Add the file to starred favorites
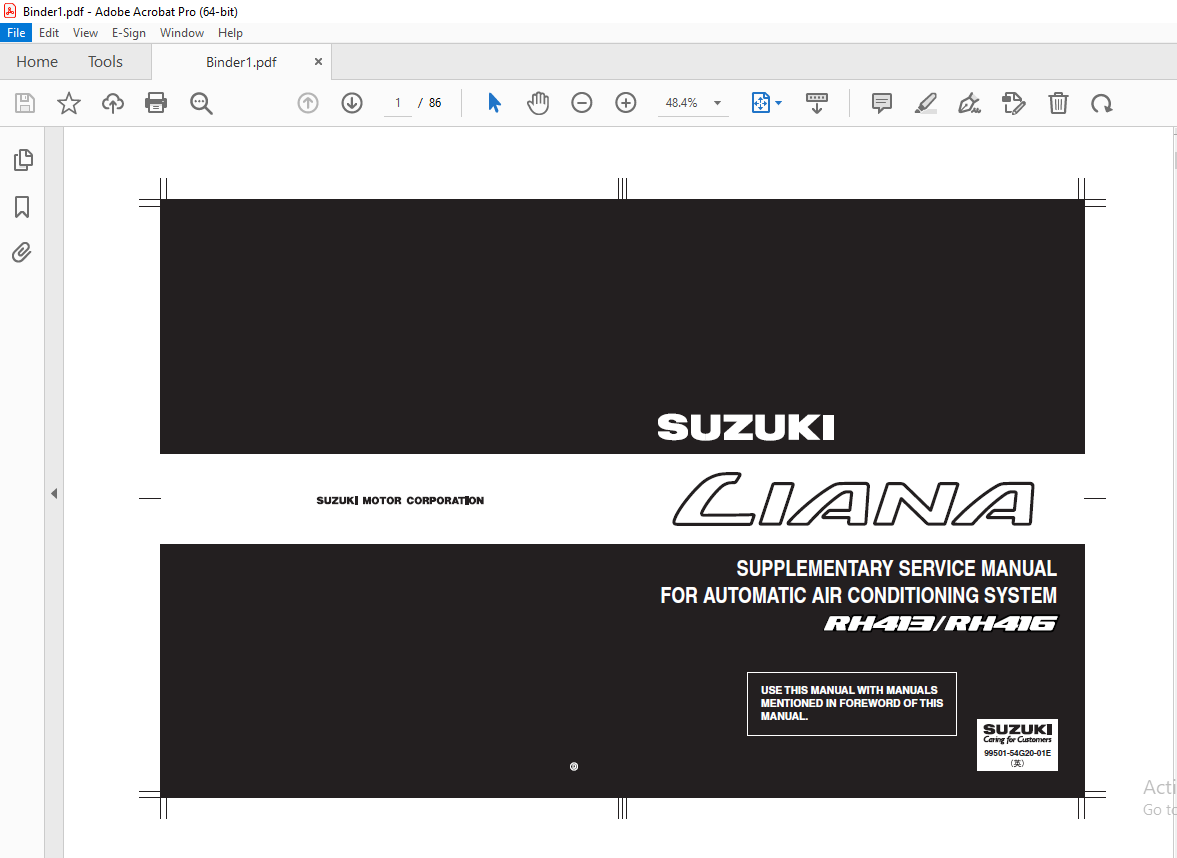This screenshot has height=858, width=1177. point(69,103)
